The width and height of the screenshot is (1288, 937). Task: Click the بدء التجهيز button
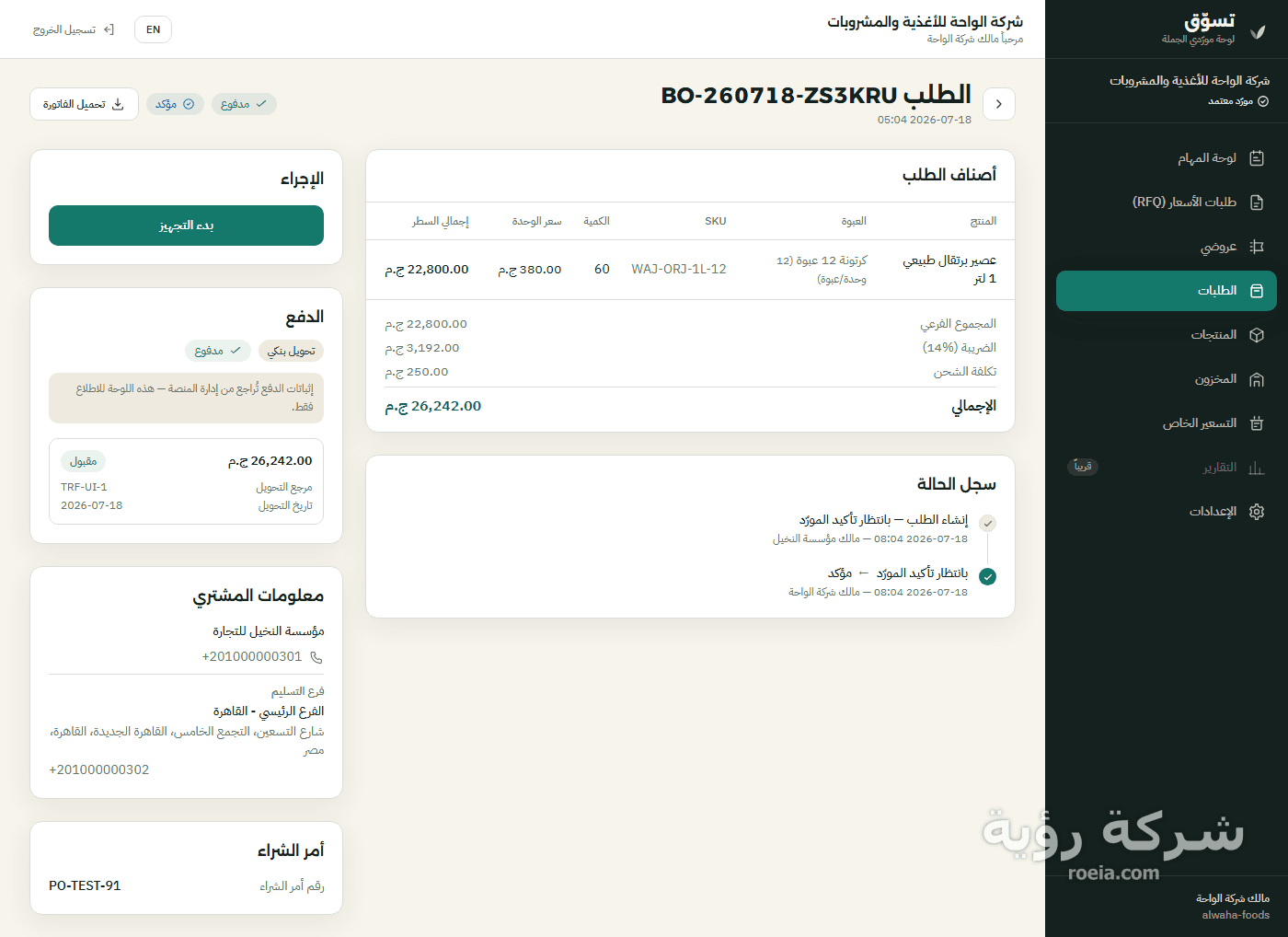click(x=186, y=226)
